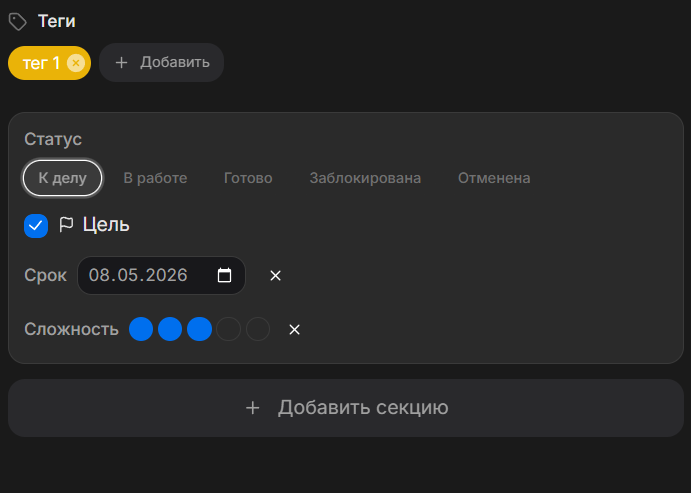This screenshot has width=691, height=493.
Task: Open the calendar picker in the Срок field
Action: 224,275
